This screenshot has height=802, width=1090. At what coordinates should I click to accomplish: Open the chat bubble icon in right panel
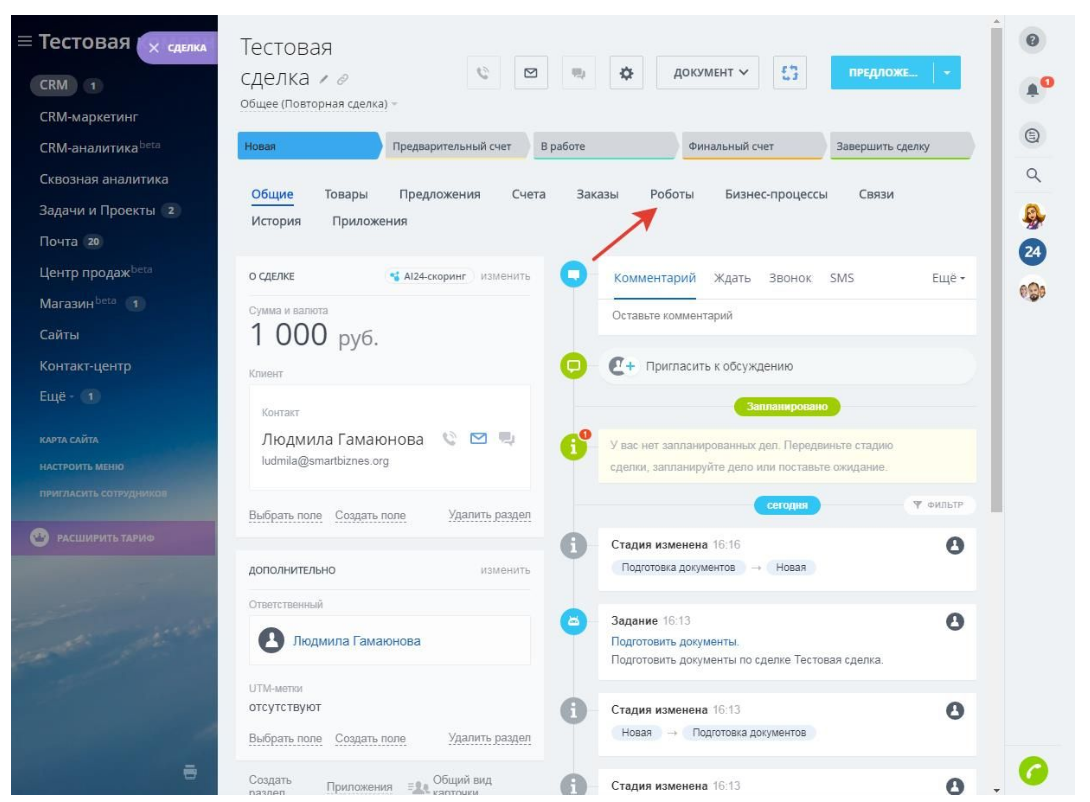(x=1032, y=136)
